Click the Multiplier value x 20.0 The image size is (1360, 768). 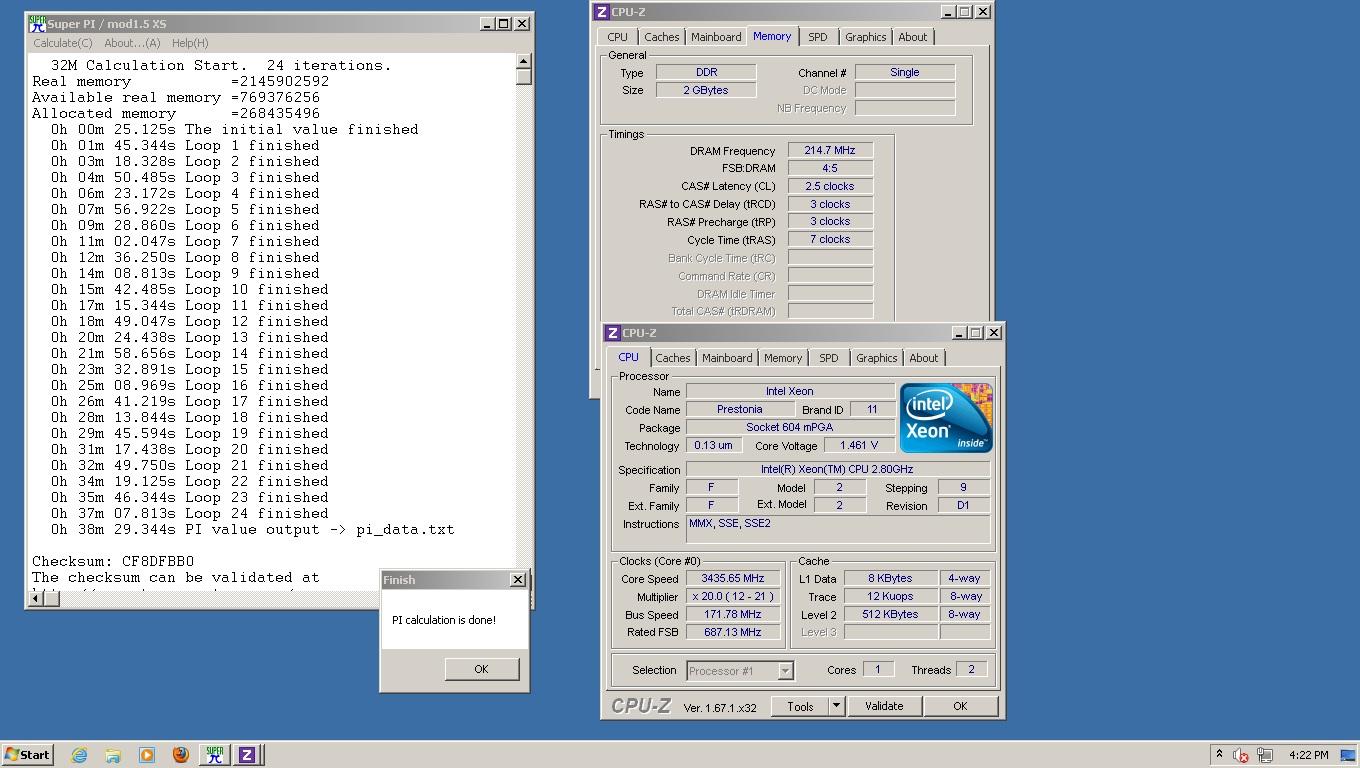tap(734, 596)
